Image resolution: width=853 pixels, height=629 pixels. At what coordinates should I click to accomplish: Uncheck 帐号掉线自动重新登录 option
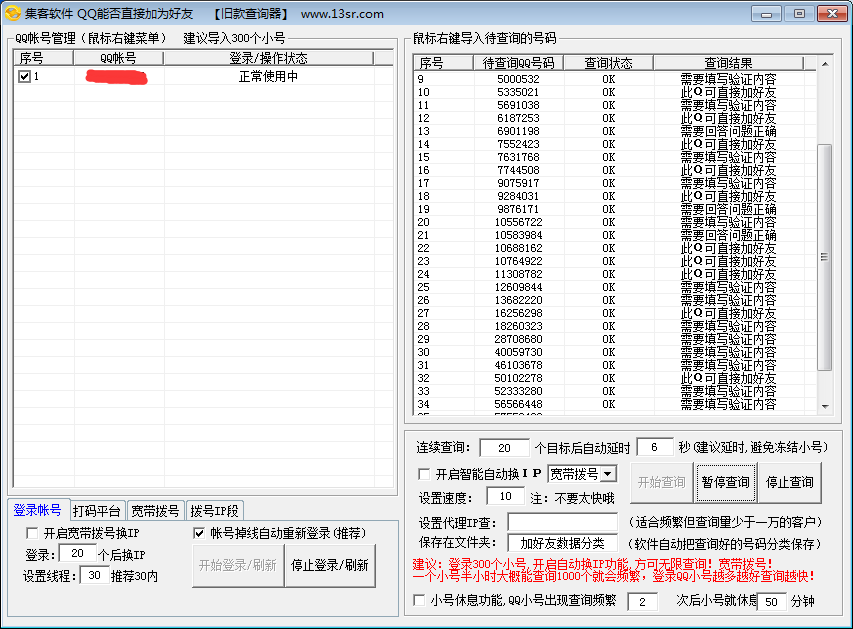click(x=199, y=533)
